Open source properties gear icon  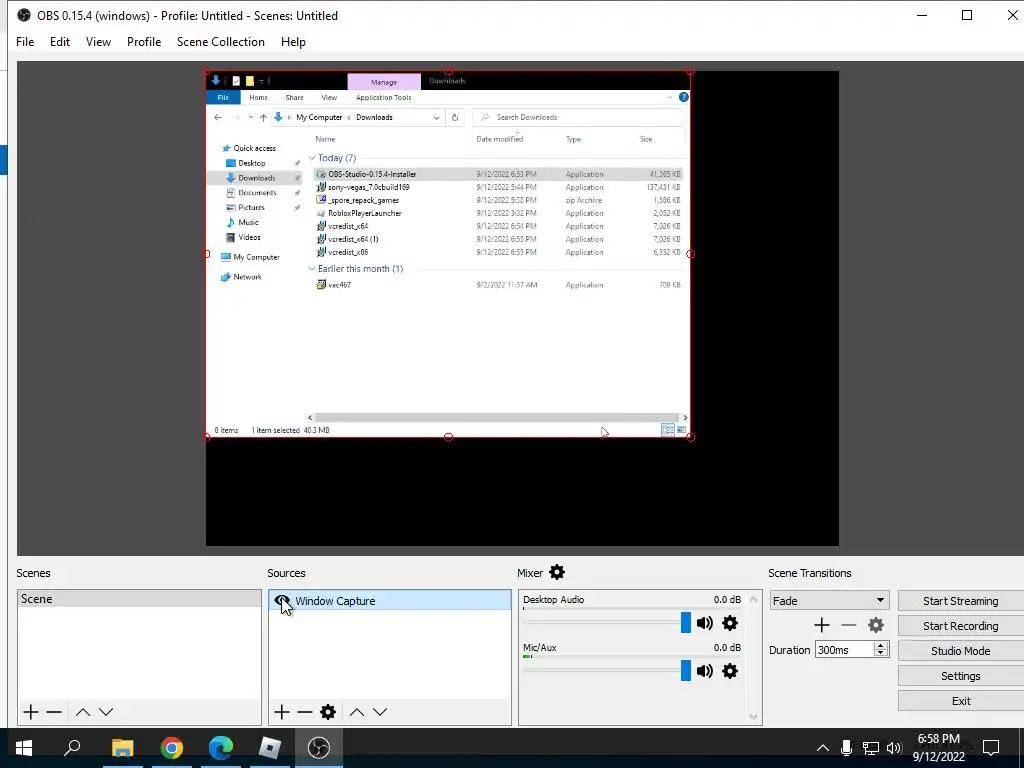[x=328, y=712]
